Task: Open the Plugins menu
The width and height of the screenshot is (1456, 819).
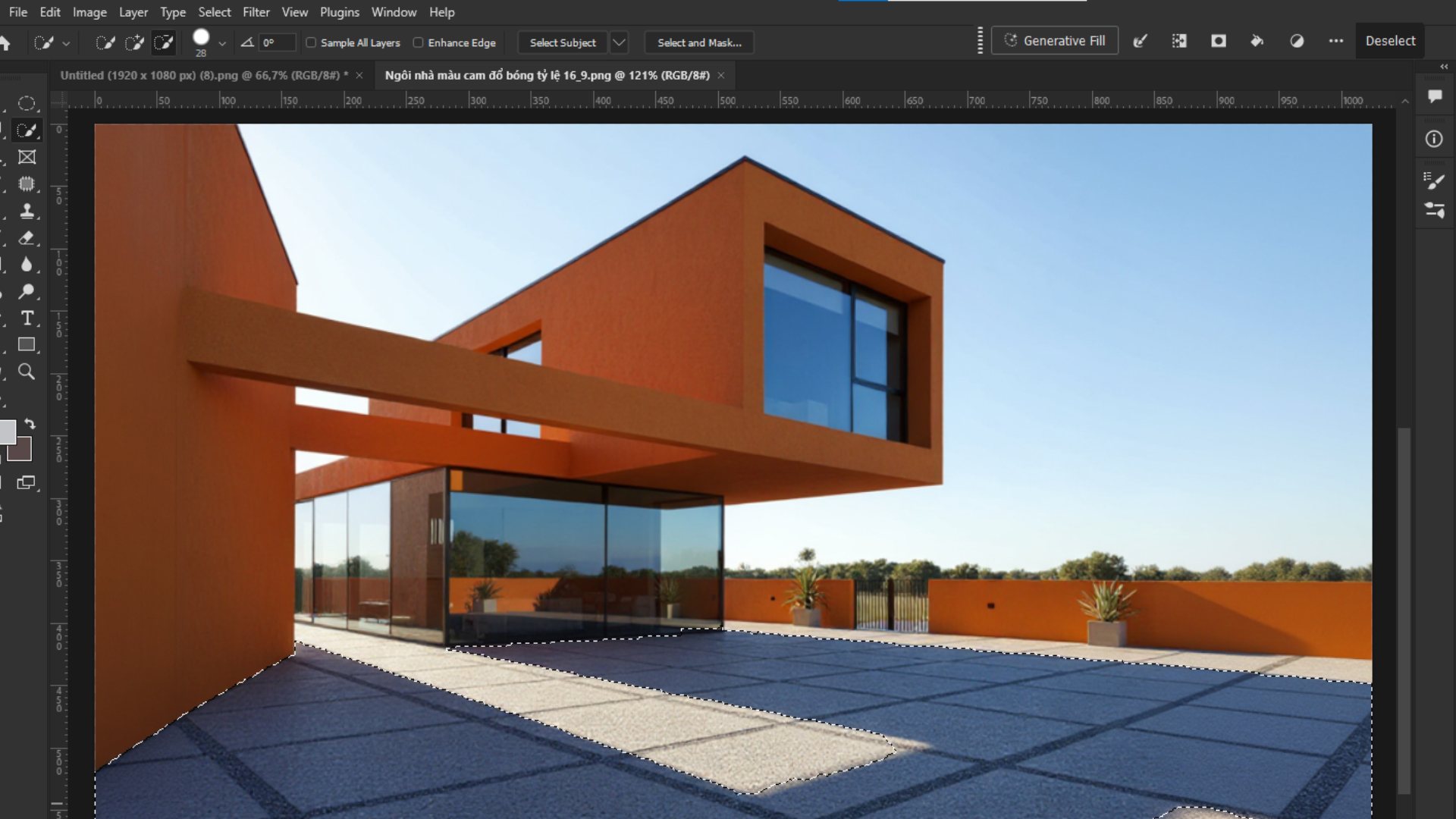Action: (339, 12)
